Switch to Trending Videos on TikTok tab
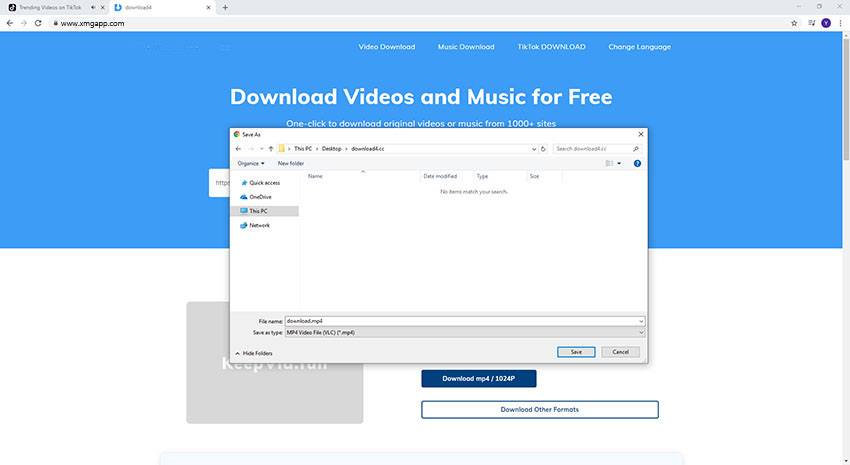This screenshot has width=850, height=465. pos(50,8)
